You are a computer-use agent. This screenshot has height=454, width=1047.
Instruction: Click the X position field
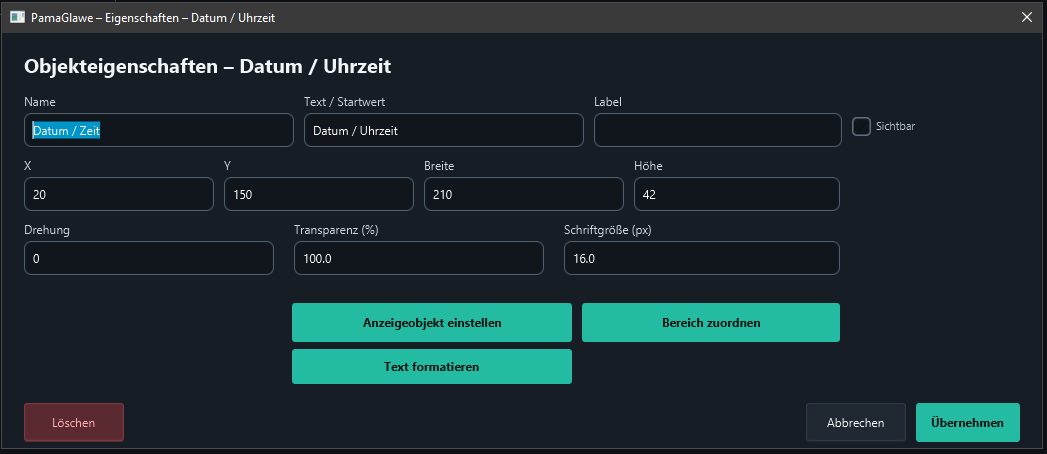click(x=119, y=194)
